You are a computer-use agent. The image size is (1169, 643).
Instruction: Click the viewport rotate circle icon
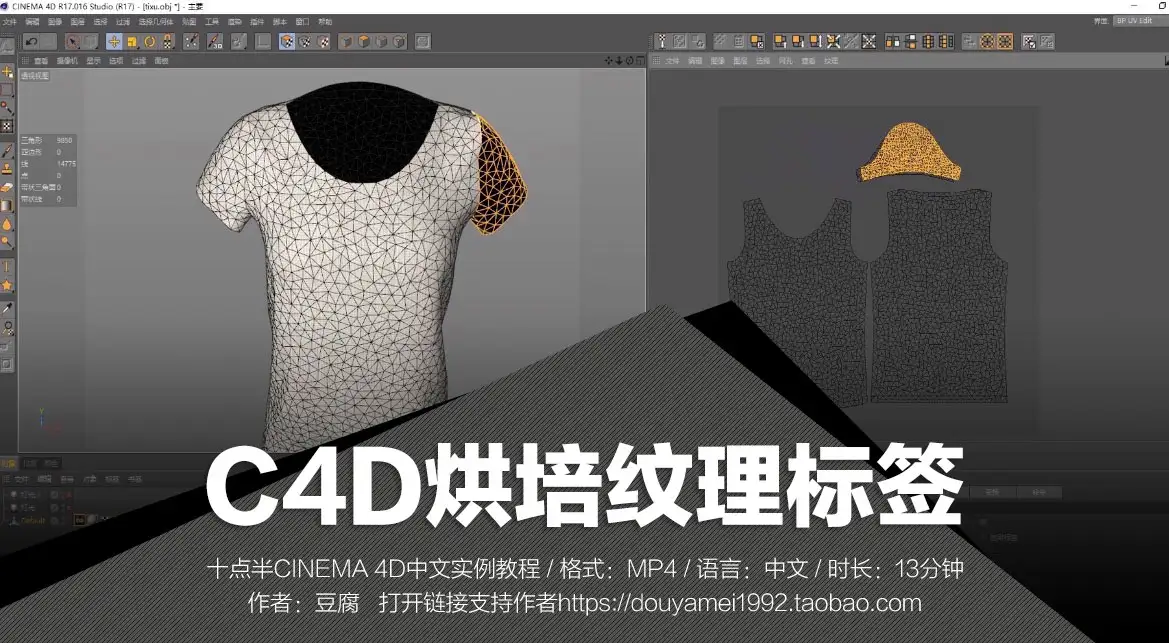(x=629, y=60)
